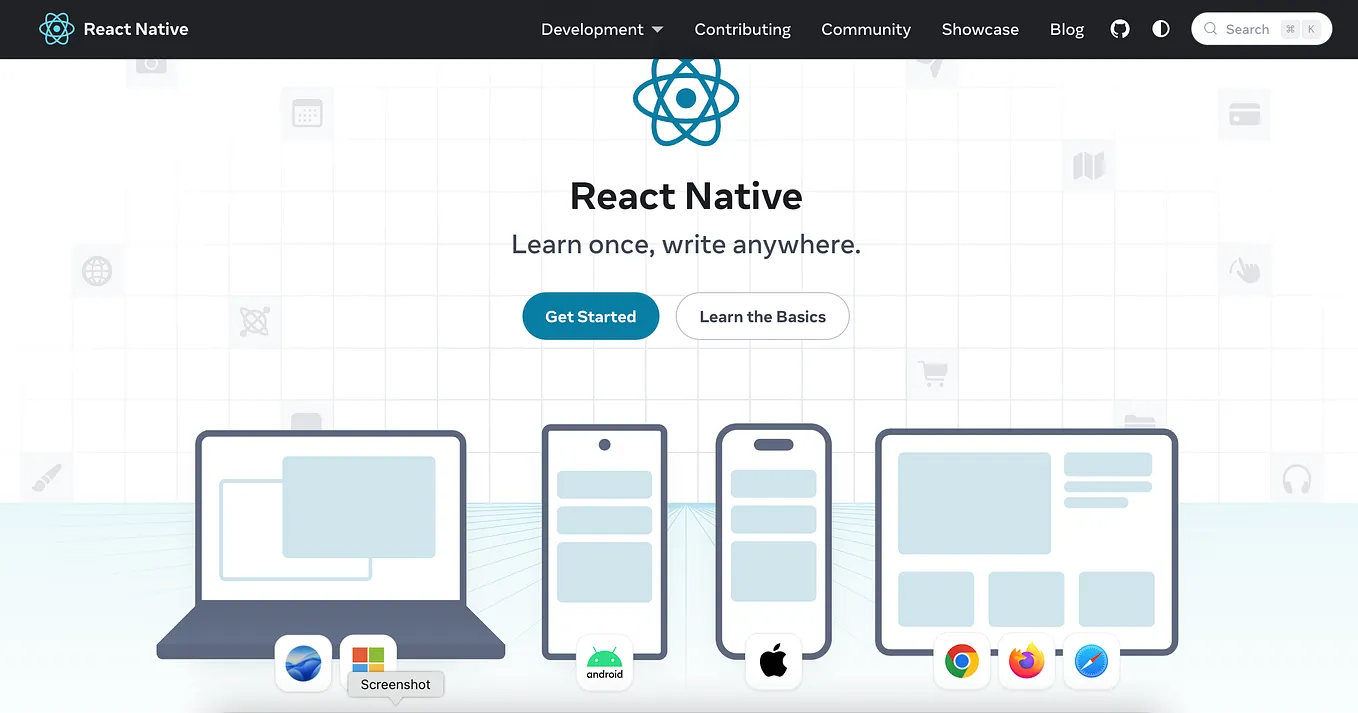1358x713 pixels.
Task: Click the Get Started button
Action: point(590,316)
